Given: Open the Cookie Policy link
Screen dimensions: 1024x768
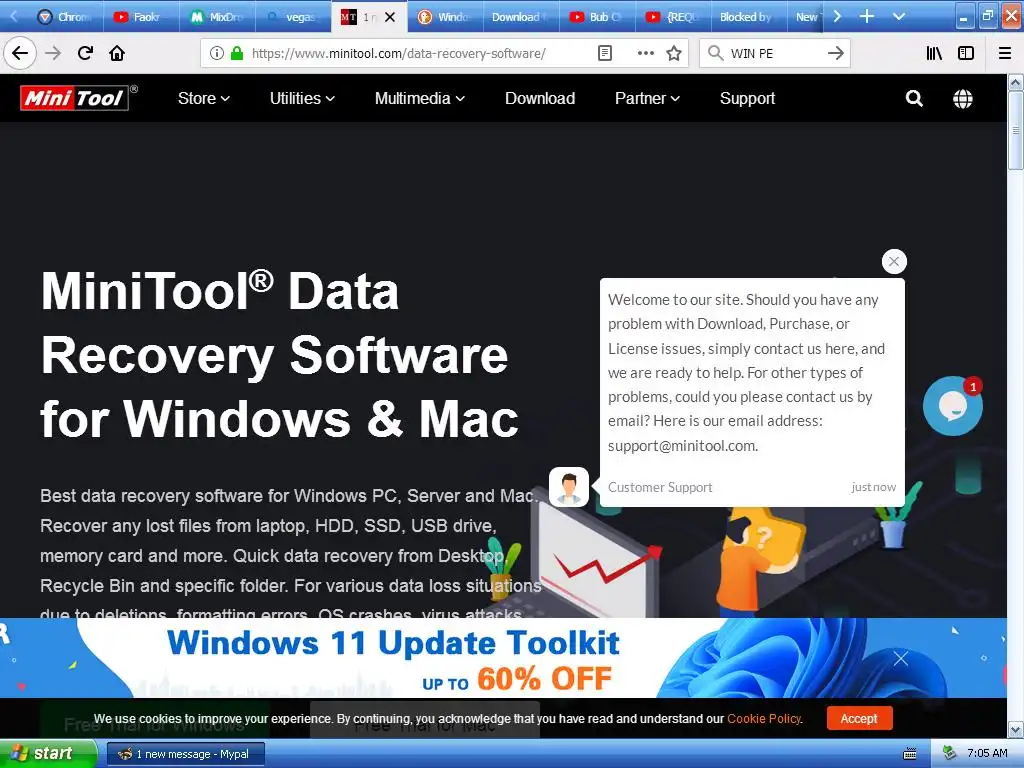Looking at the screenshot, I should (x=763, y=718).
